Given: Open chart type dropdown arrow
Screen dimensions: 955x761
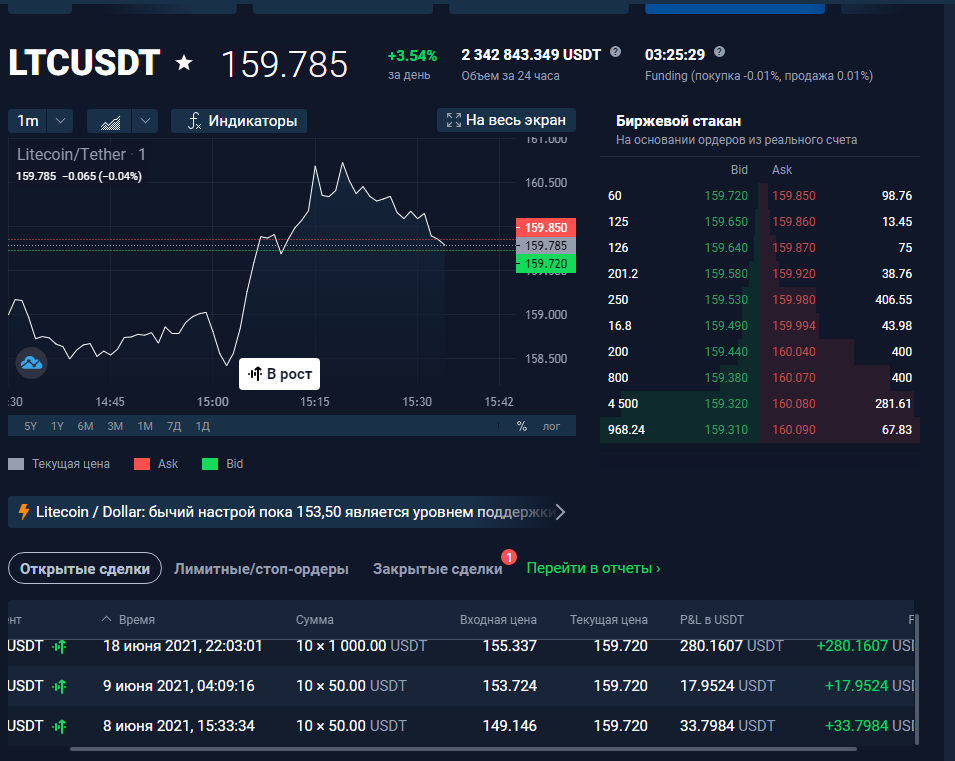Looking at the screenshot, I should pyautogui.click(x=145, y=121).
